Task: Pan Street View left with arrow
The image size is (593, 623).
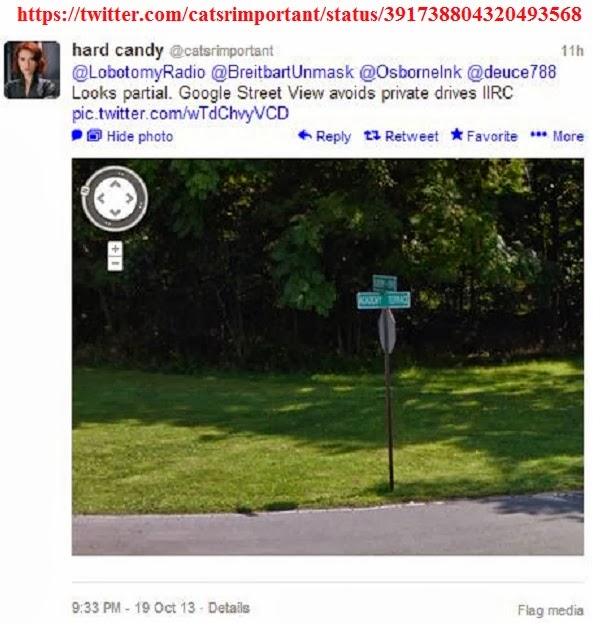Action: click(x=101, y=198)
